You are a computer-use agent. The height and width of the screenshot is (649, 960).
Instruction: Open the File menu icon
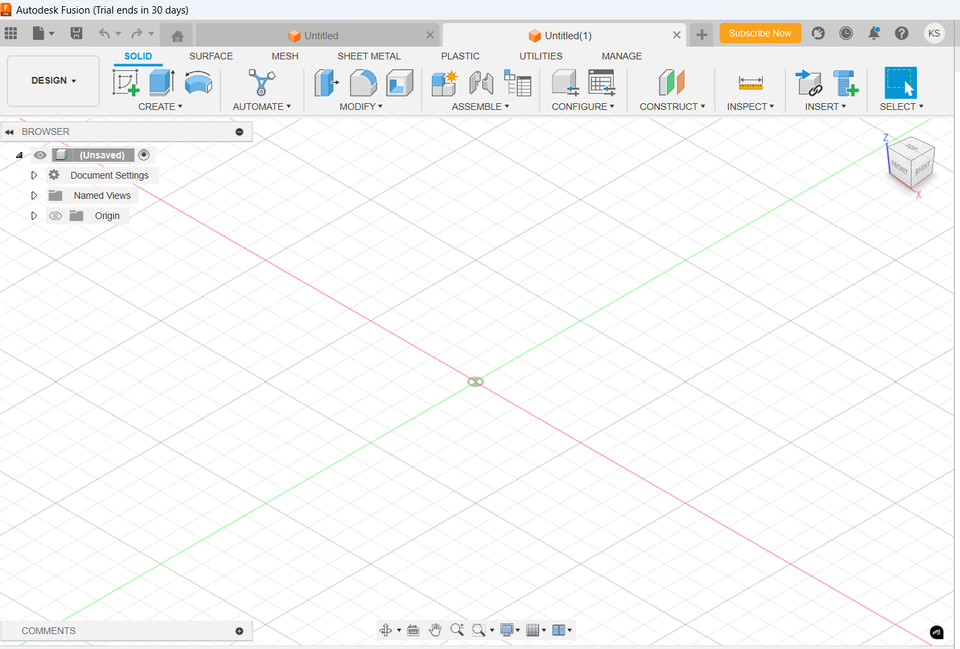(x=39, y=34)
